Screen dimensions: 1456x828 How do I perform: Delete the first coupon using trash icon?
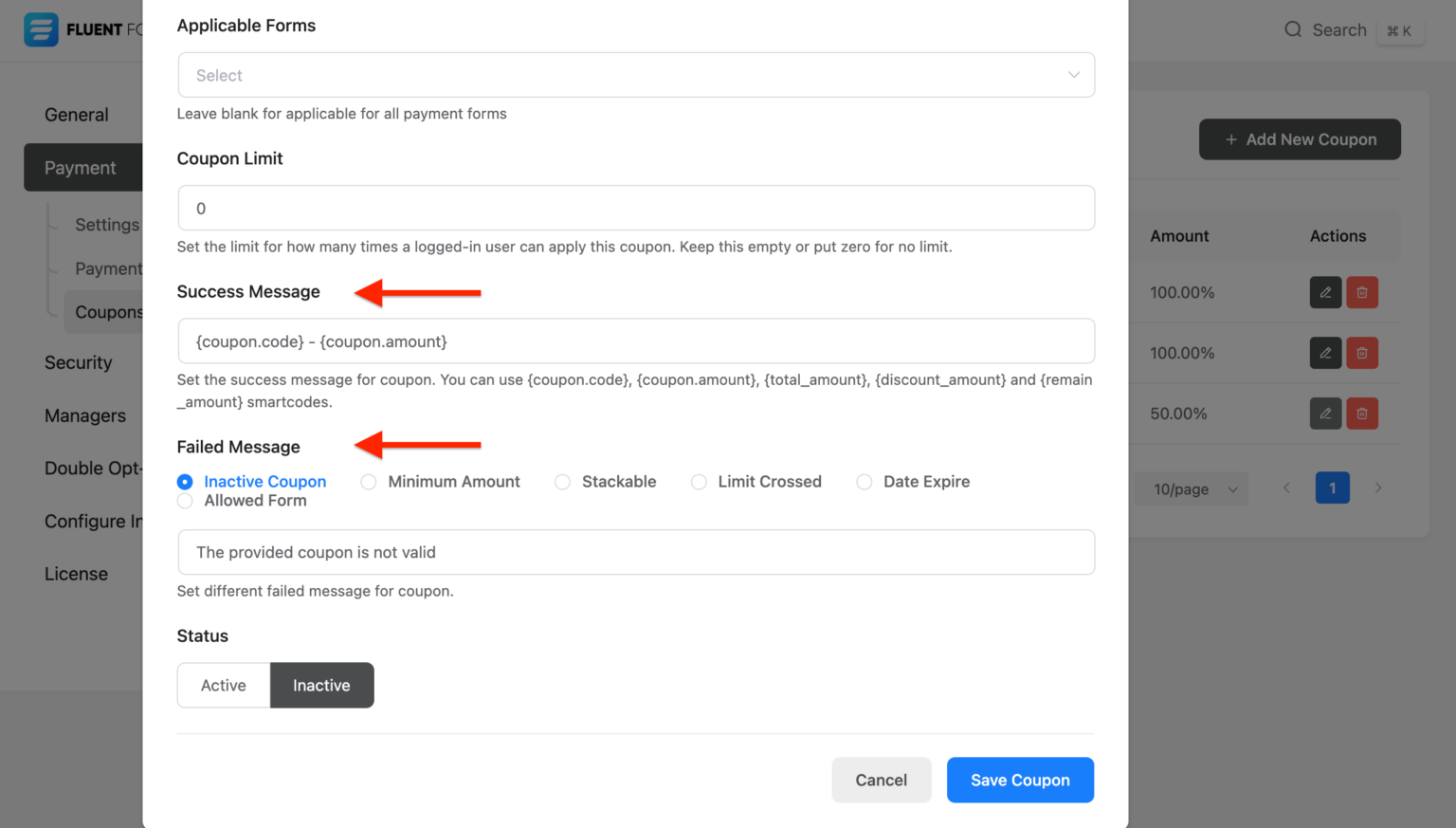click(x=1362, y=292)
